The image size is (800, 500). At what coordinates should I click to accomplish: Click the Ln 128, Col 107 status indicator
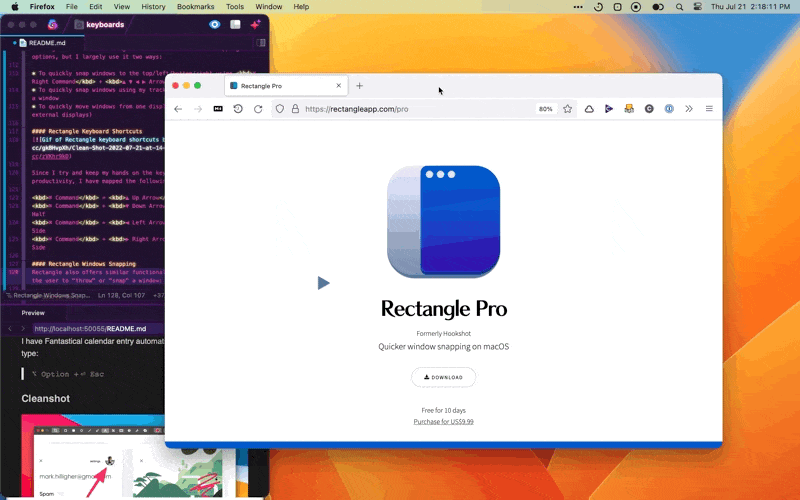[121, 295]
